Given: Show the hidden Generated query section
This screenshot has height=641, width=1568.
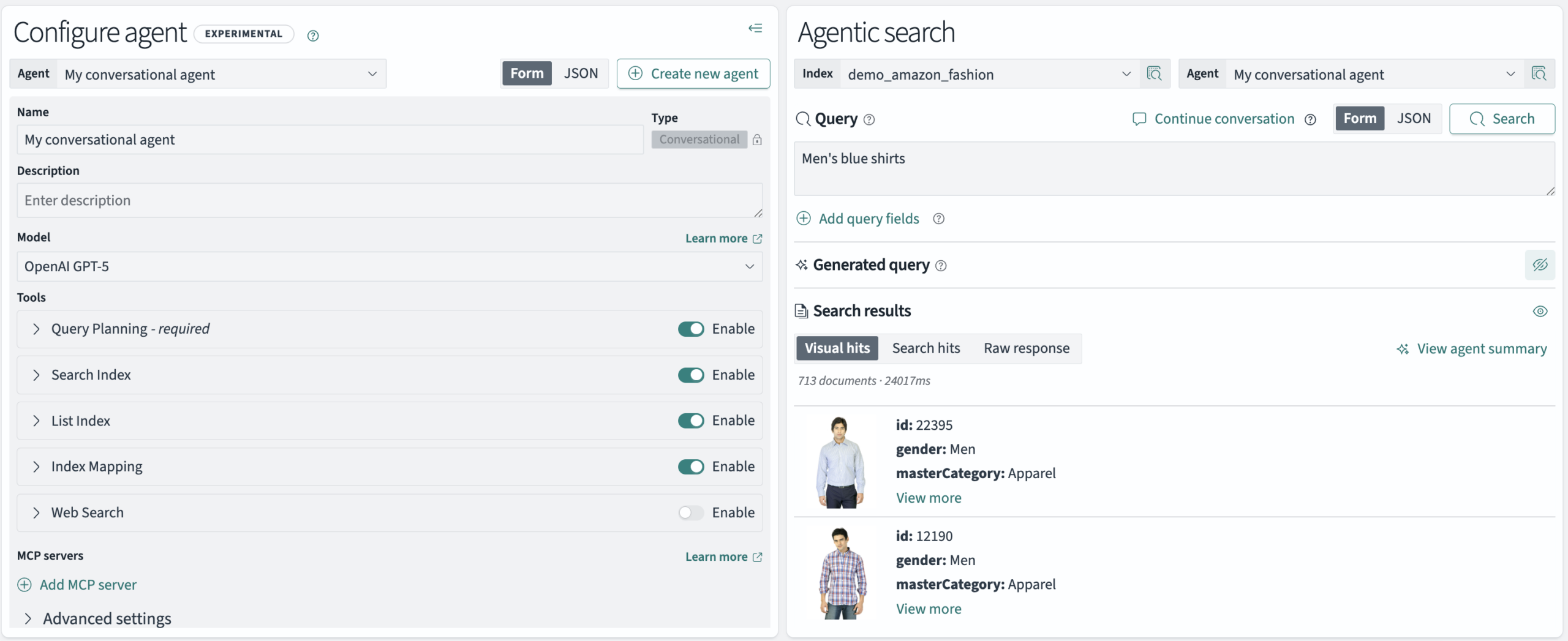Looking at the screenshot, I should coord(1540,265).
